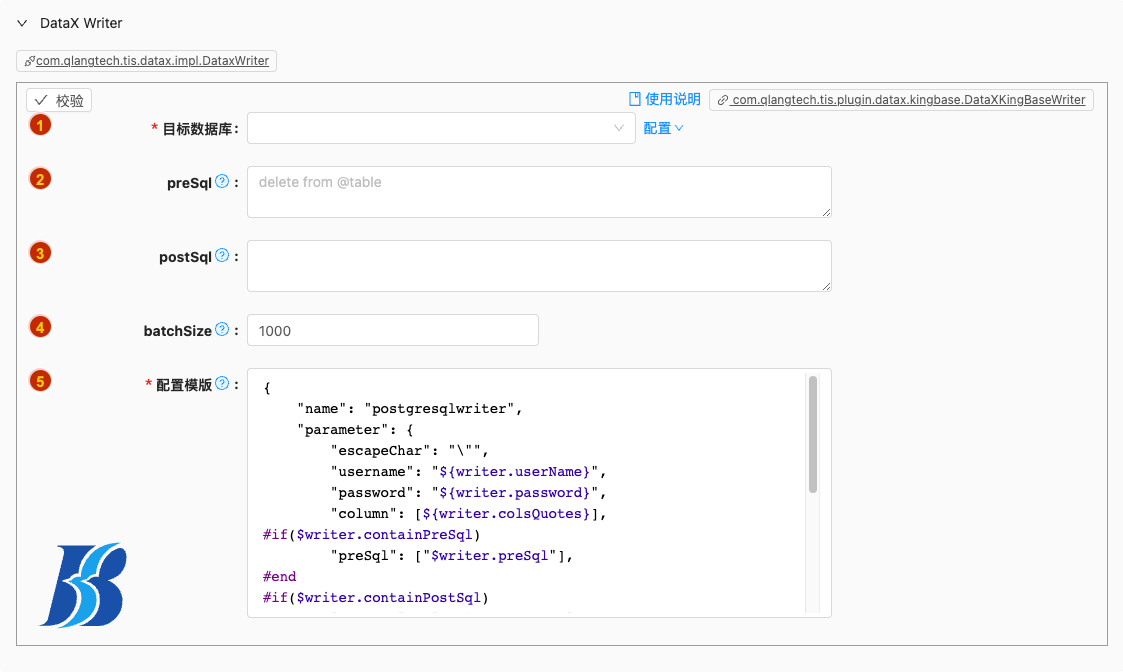Click into the postSql text area
This screenshot has width=1123, height=672.
pos(539,266)
